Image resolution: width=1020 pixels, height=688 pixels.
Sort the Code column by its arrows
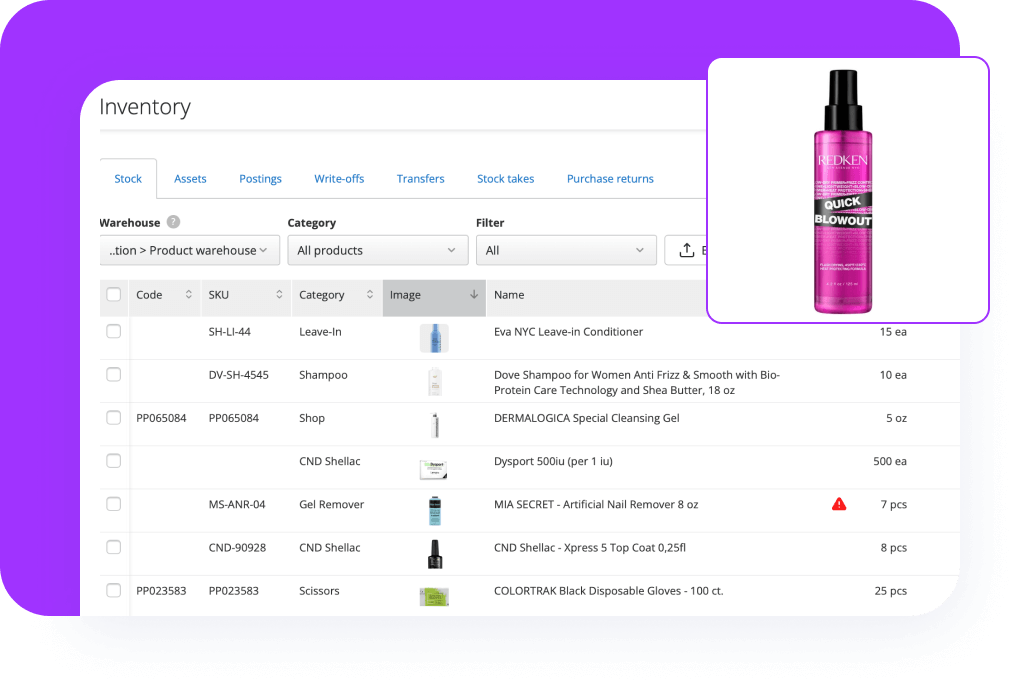[x=186, y=295]
